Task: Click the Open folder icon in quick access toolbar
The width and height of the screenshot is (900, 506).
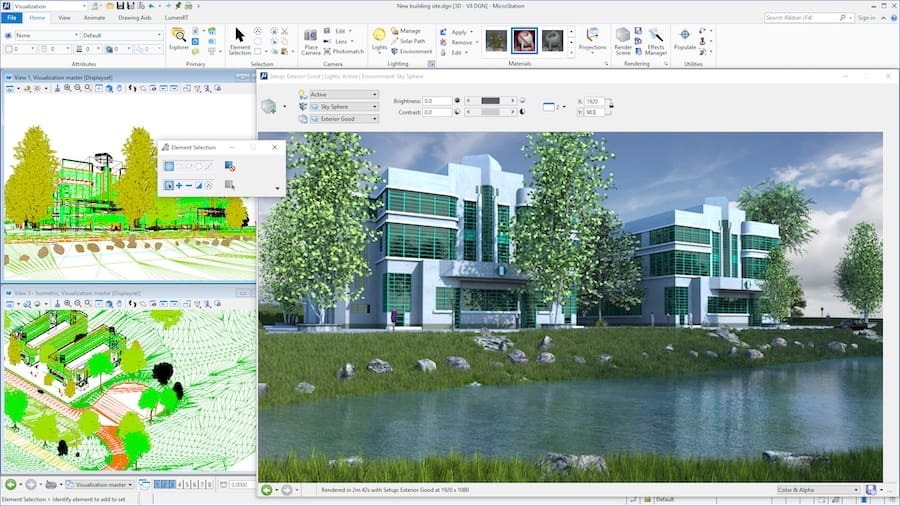Action: (x=110, y=6)
